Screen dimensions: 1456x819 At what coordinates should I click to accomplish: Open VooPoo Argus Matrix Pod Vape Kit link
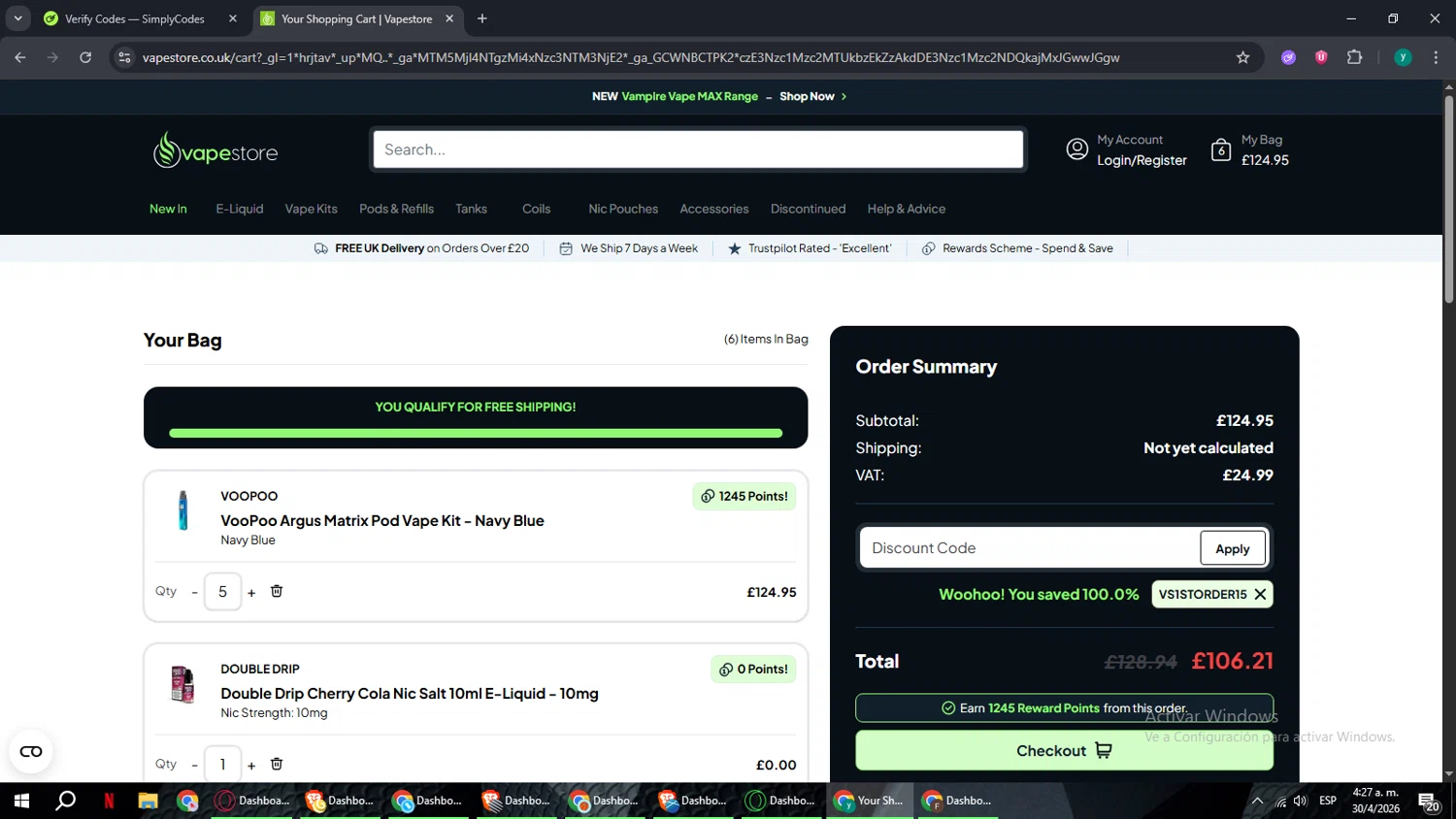[x=382, y=520]
